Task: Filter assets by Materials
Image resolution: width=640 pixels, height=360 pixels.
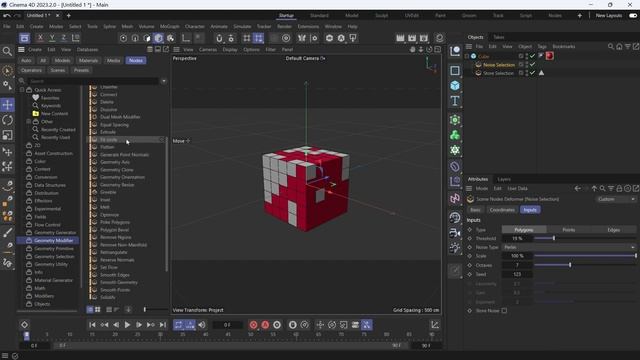Action: coord(88,60)
